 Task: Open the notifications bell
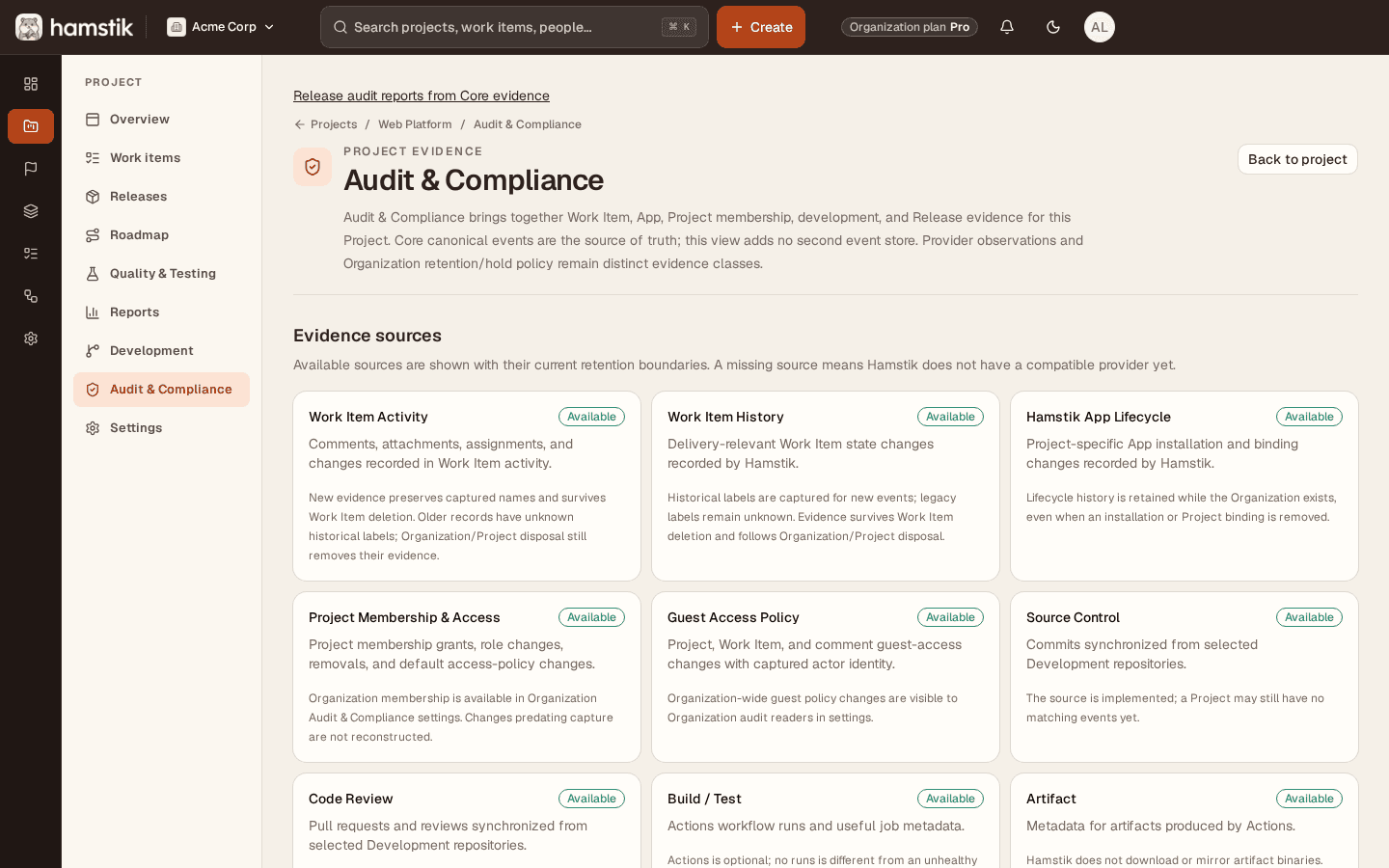tap(1007, 27)
